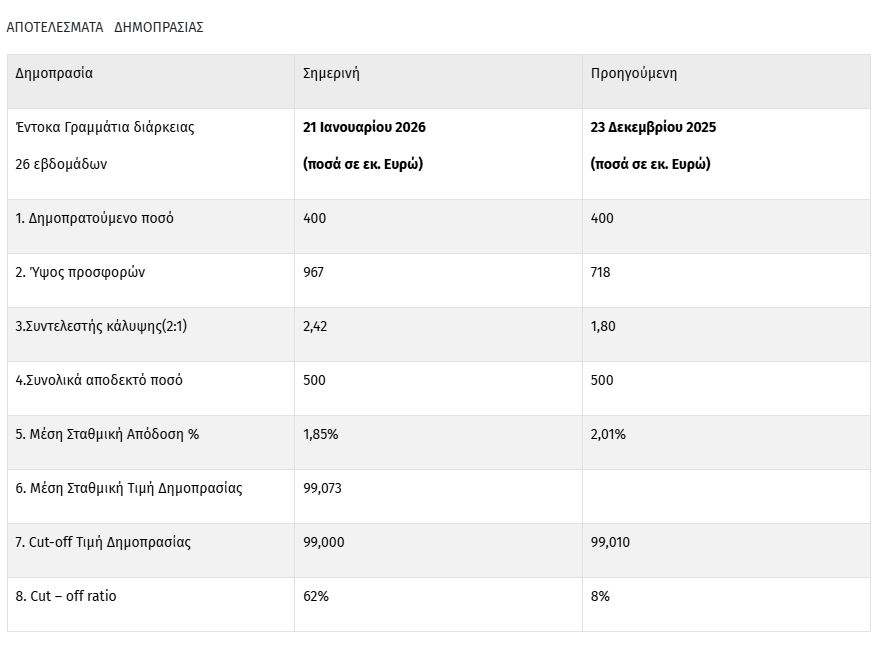Click the Δημοπρατούμενο ποσό row label
The image size is (874, 662).
(x=94, y=218)
